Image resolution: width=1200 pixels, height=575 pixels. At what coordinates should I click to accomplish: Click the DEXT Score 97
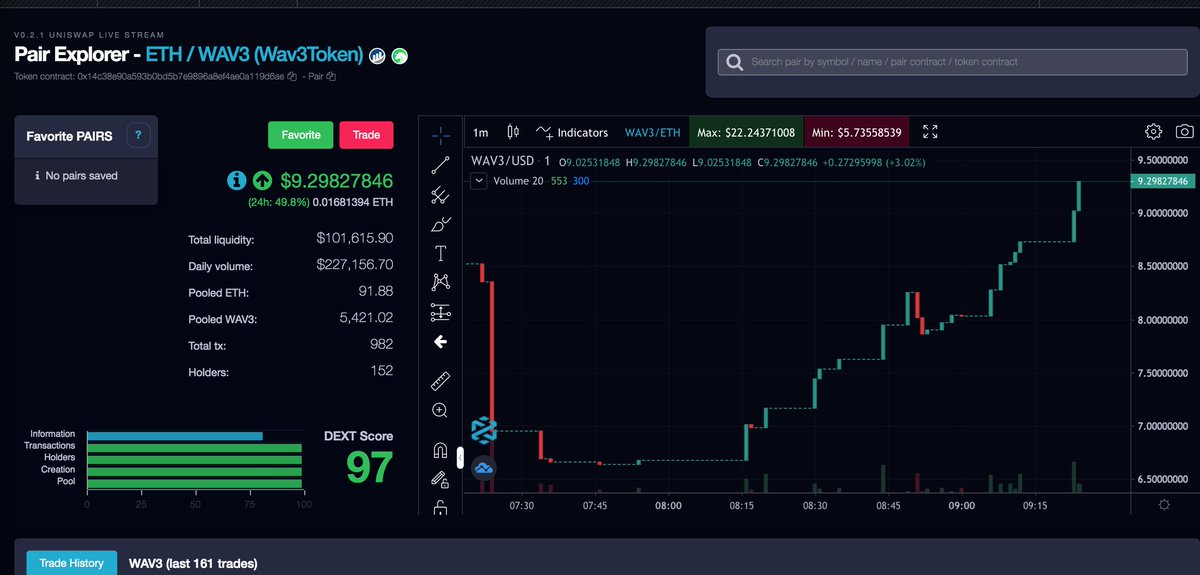(369, 468)
